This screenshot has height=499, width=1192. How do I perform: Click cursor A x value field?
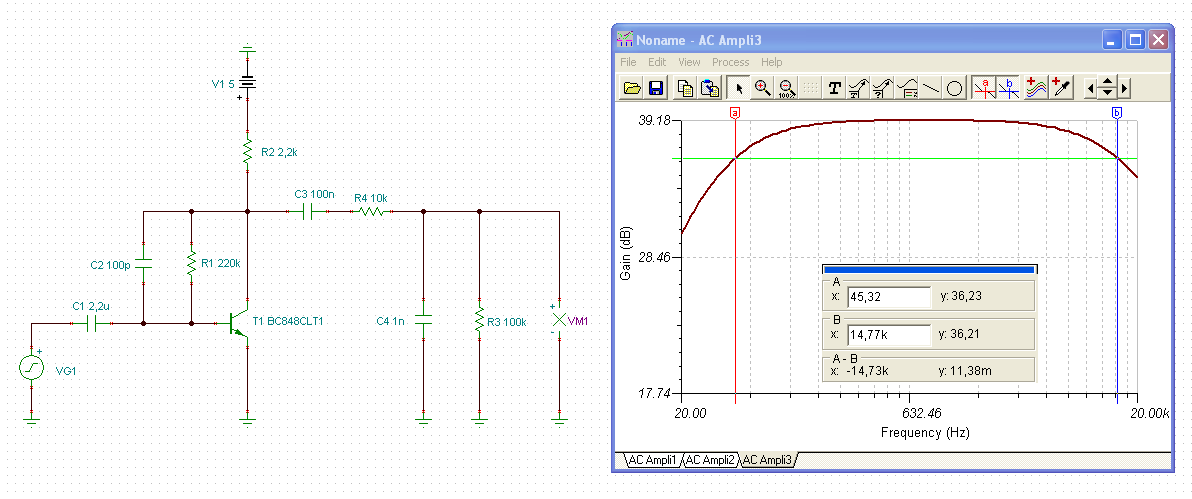[889, 297]
